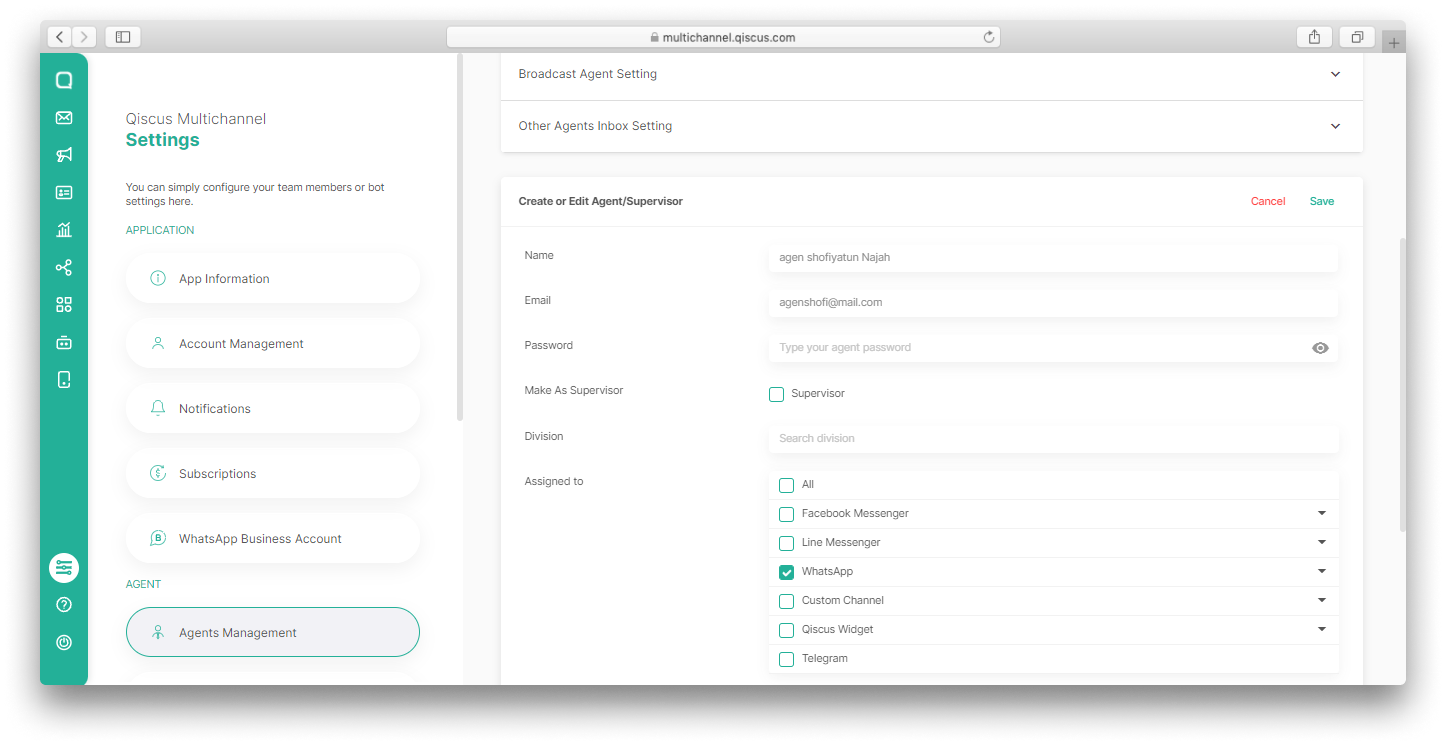Enable the Supervisor checkbox
1446x745 pixels.
point(776,394)
